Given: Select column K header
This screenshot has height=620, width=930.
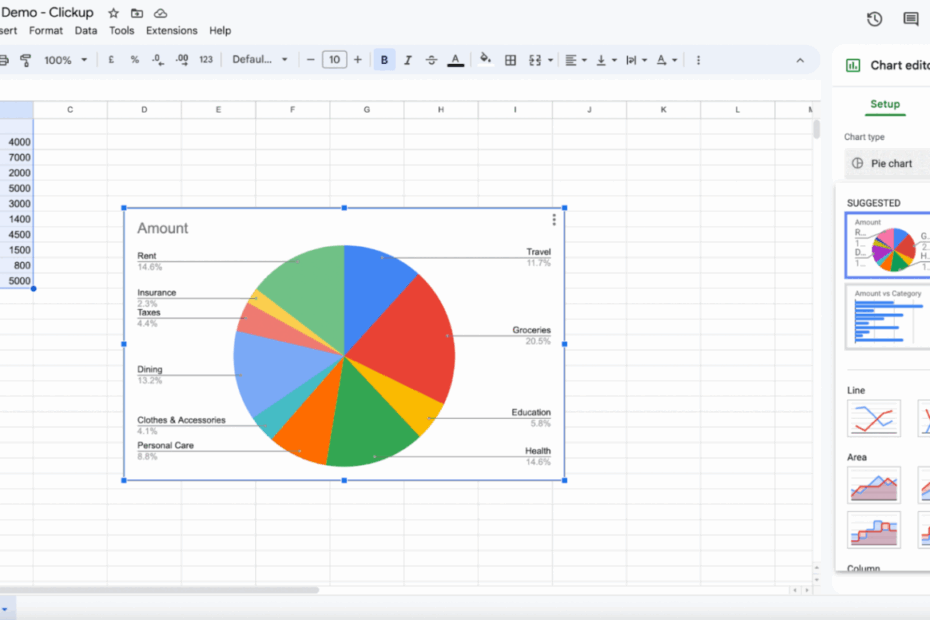Looking at the screenshot, I should (663, 110).
